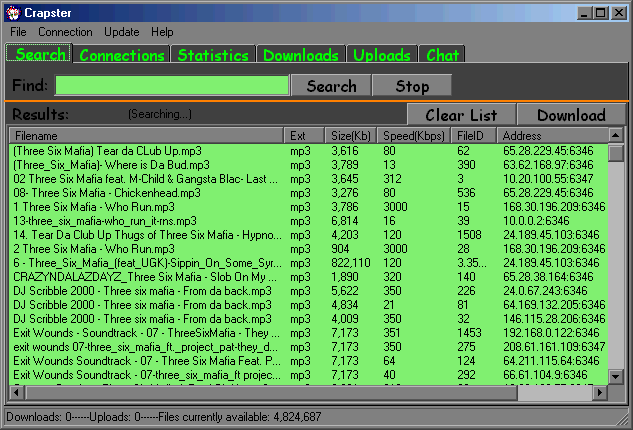Select the "14. Tear Da Club Up Thugs" row
This screenshot has height=430, width=633.
point(308,235)
